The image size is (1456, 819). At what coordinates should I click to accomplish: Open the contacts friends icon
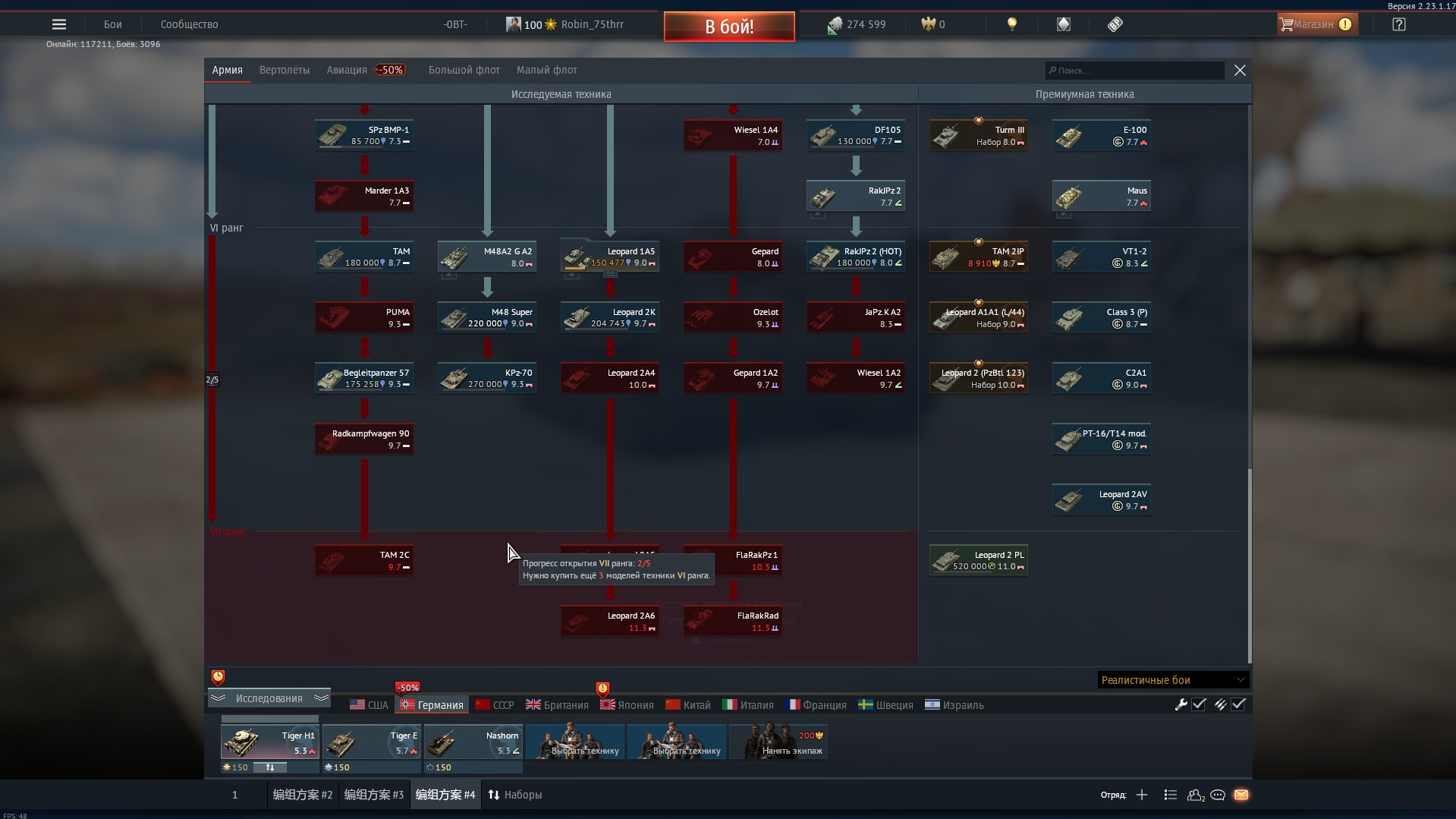pos(1196,795)
